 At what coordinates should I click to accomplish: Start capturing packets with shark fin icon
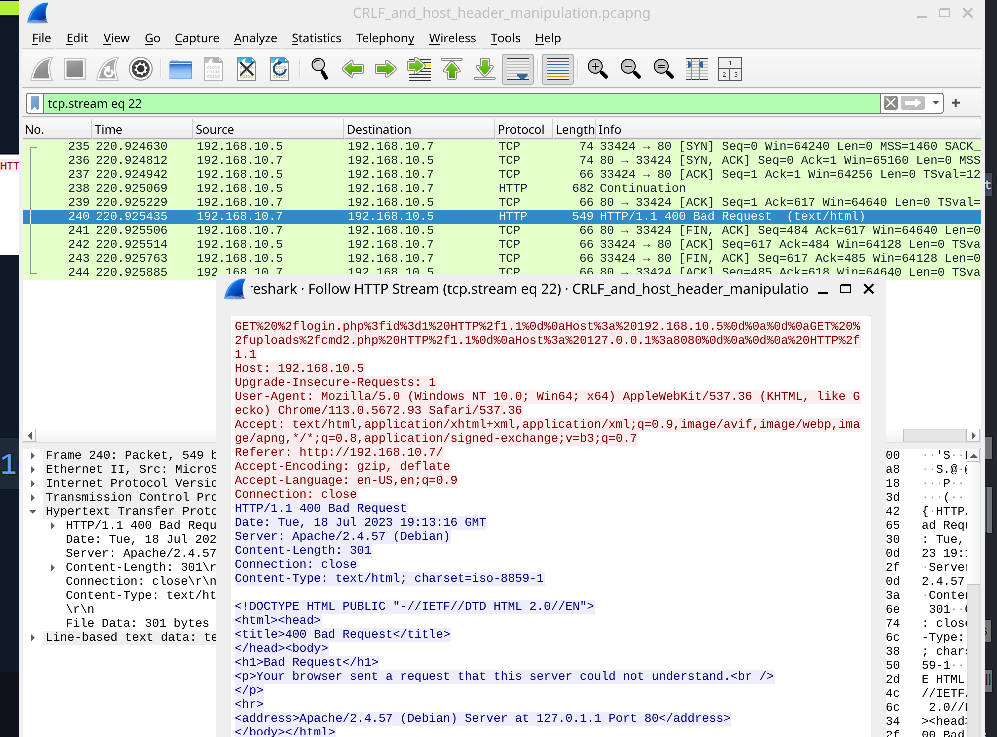click(42, 69)
